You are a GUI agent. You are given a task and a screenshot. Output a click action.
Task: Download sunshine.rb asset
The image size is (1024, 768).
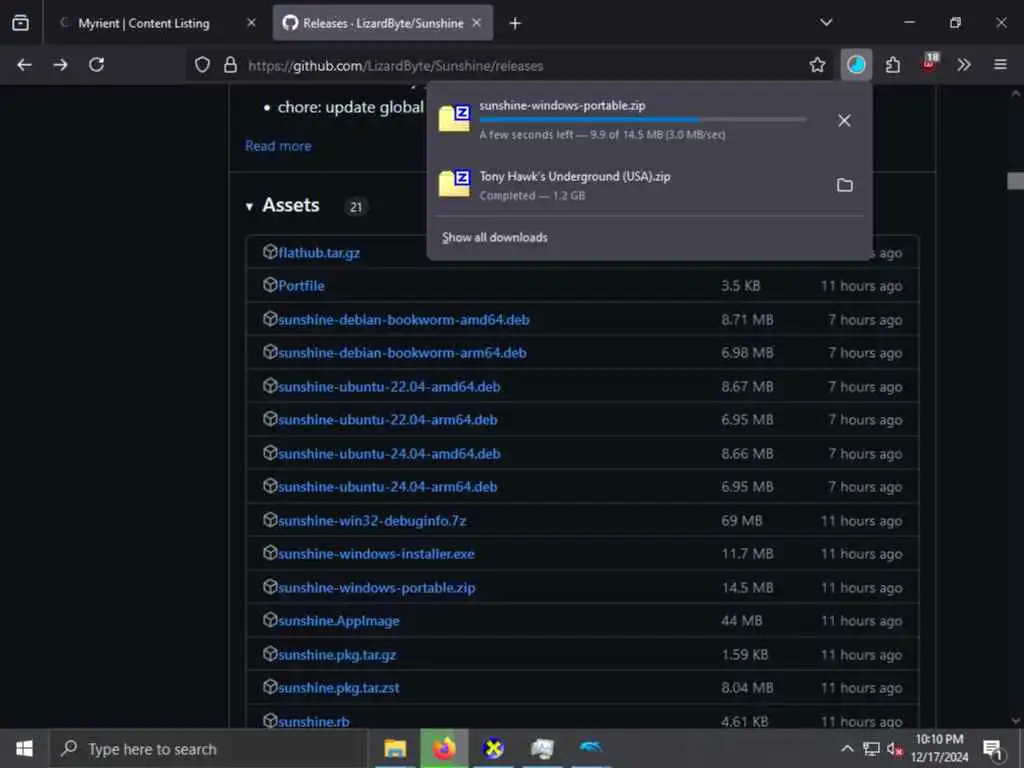click(313, 721)
